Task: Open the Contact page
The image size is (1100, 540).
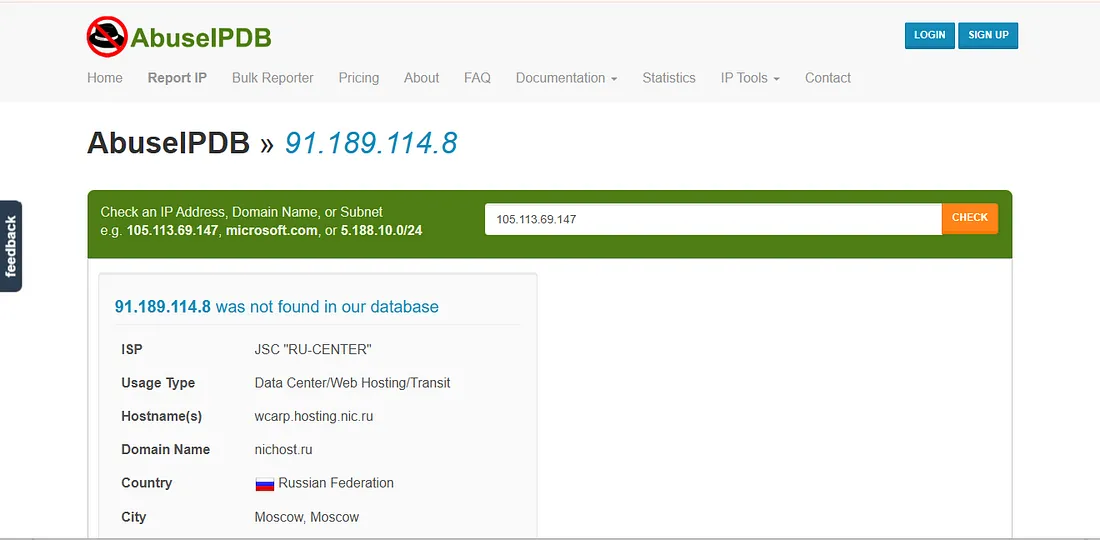Action: point(828,78)
